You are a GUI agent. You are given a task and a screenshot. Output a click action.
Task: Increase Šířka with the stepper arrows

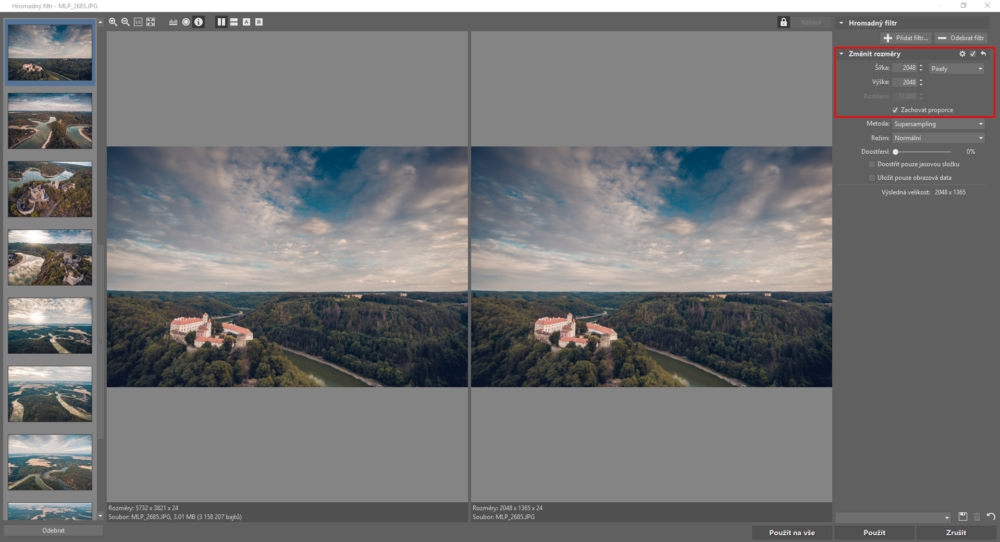(921, 68)
